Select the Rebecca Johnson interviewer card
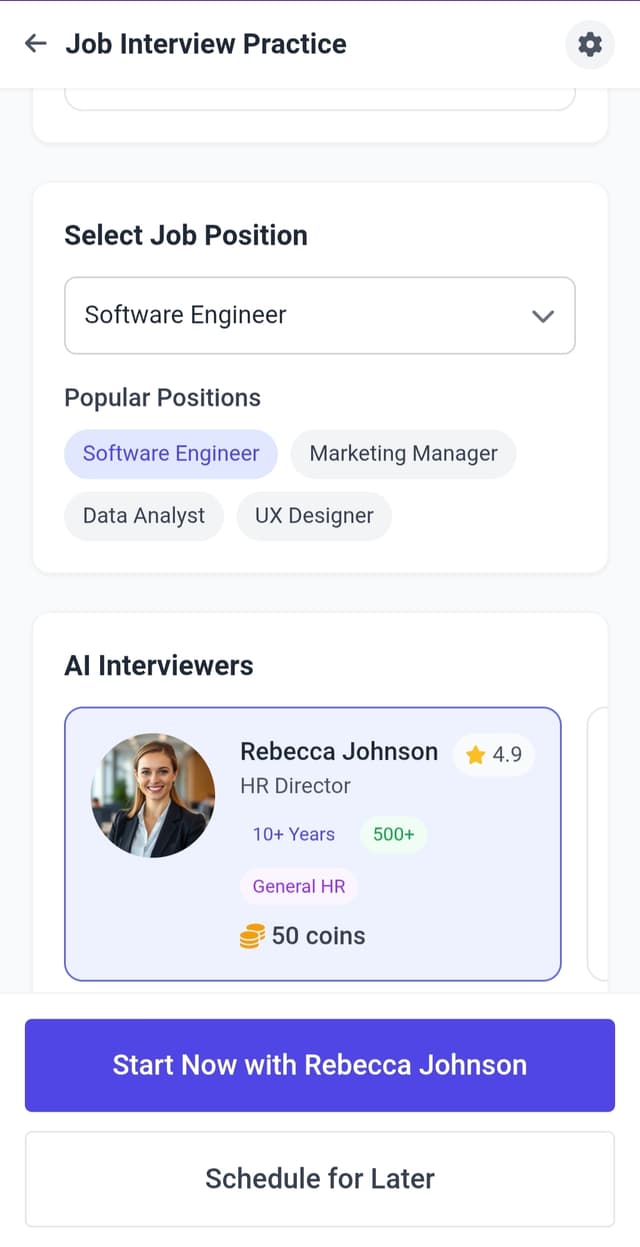 pyautogui.click(x=313, y=844)
